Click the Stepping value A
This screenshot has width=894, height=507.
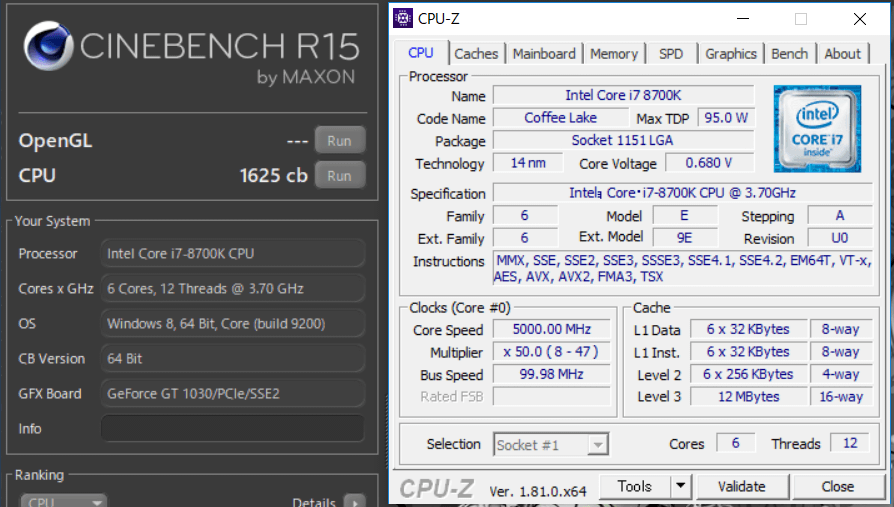pyautogui.click(x=840, y=216)
